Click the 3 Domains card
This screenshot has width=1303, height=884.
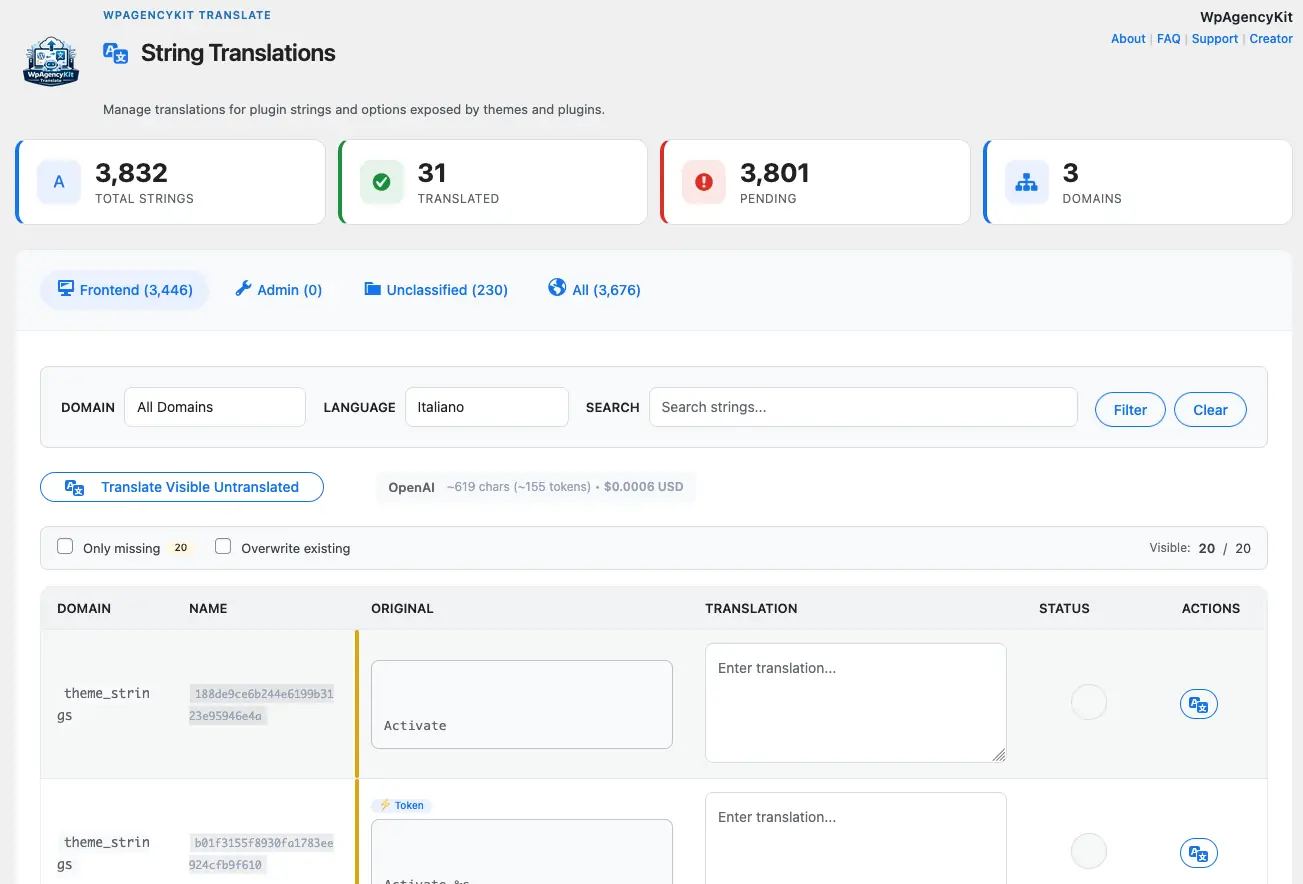pos(1138,182)
